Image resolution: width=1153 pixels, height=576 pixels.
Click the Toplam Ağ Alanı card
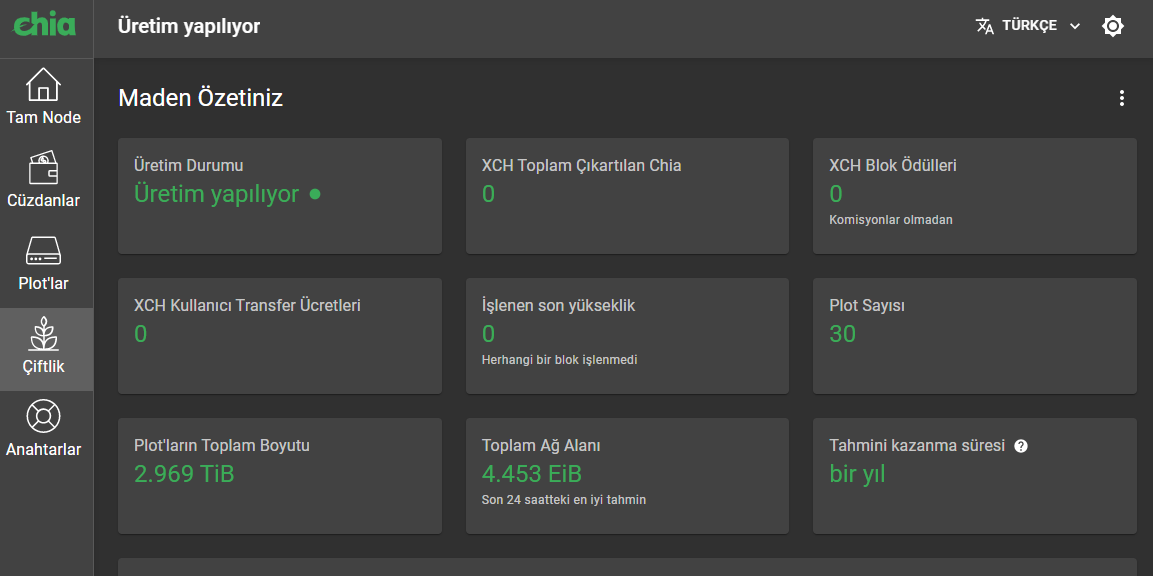(627, 476)
